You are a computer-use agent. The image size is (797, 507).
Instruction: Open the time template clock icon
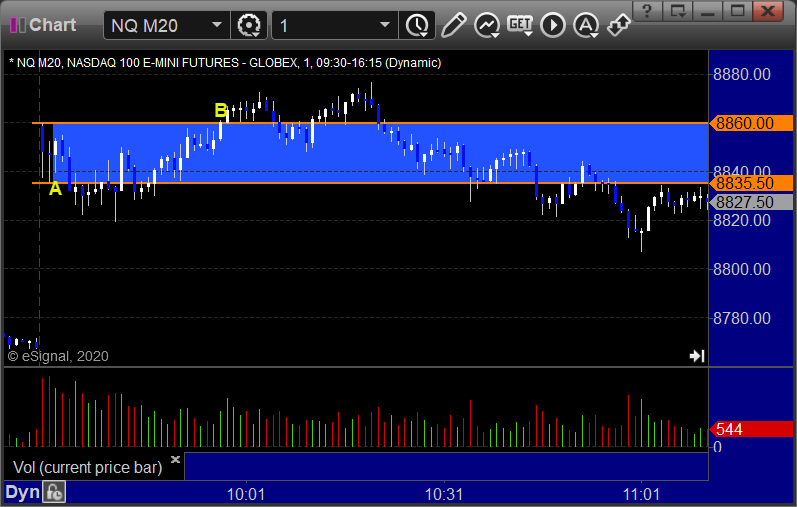pyautogui.click(x=417, y=25)
